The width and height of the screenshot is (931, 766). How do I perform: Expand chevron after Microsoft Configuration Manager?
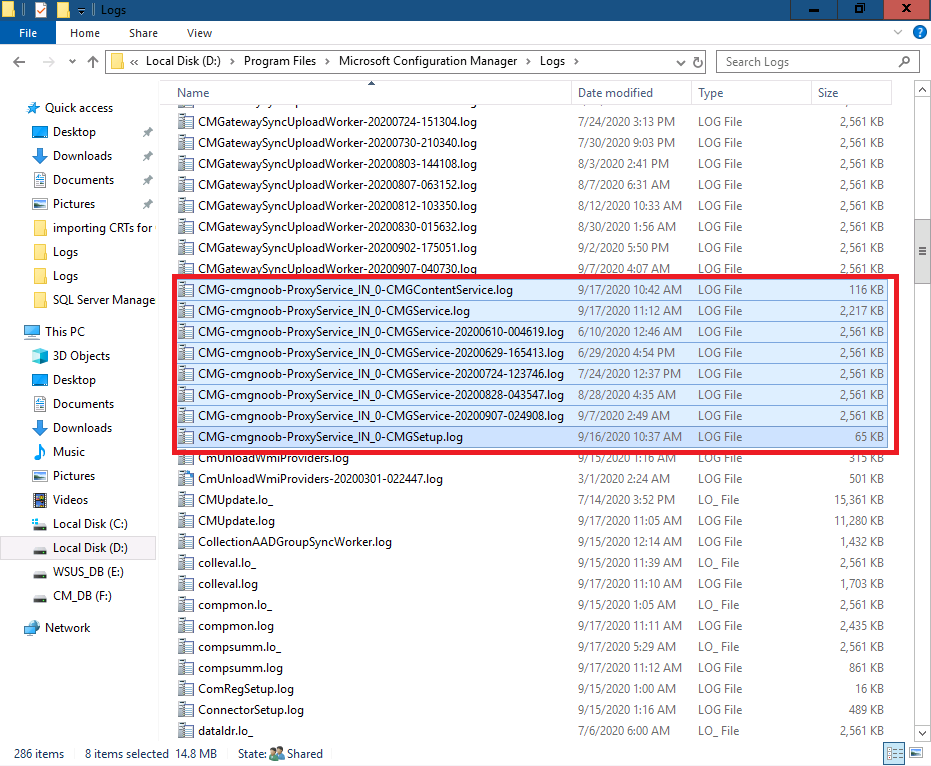pos(528,61)
